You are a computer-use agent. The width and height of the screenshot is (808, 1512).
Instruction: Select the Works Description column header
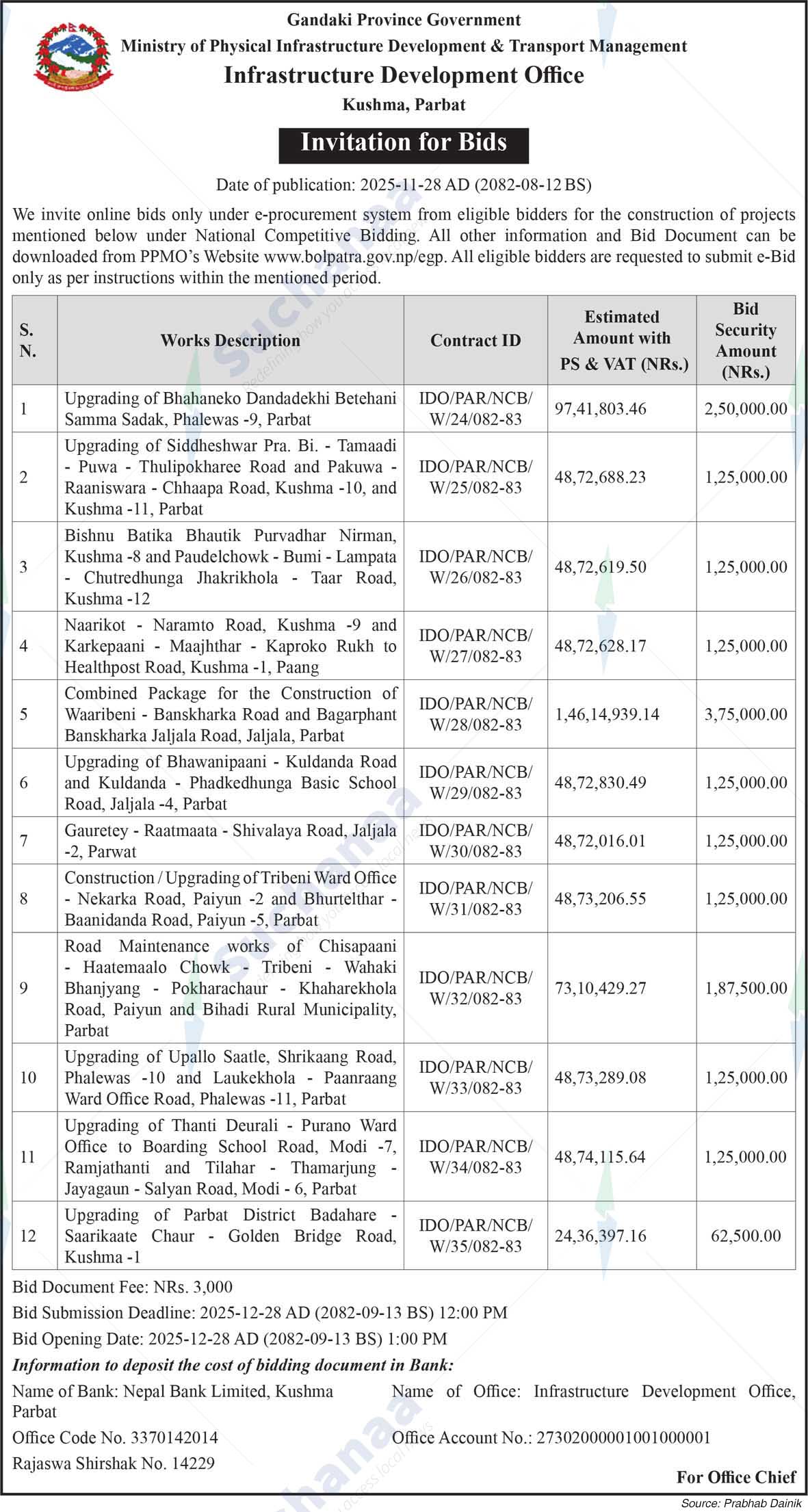[x=230, y=341]
